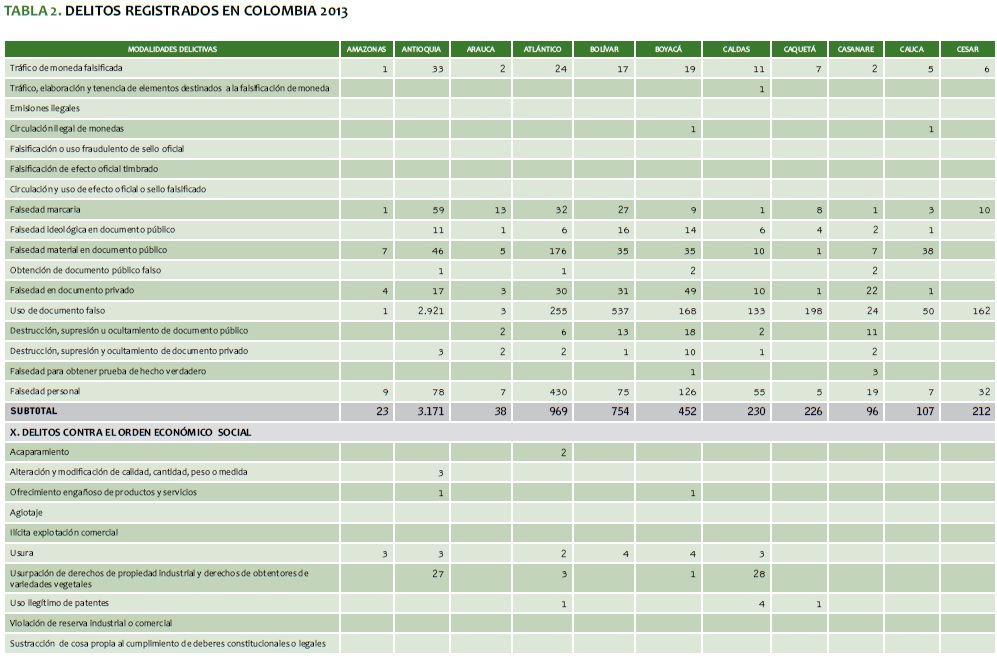Click the ATLÁNTICO column header

tap(543, 48)
